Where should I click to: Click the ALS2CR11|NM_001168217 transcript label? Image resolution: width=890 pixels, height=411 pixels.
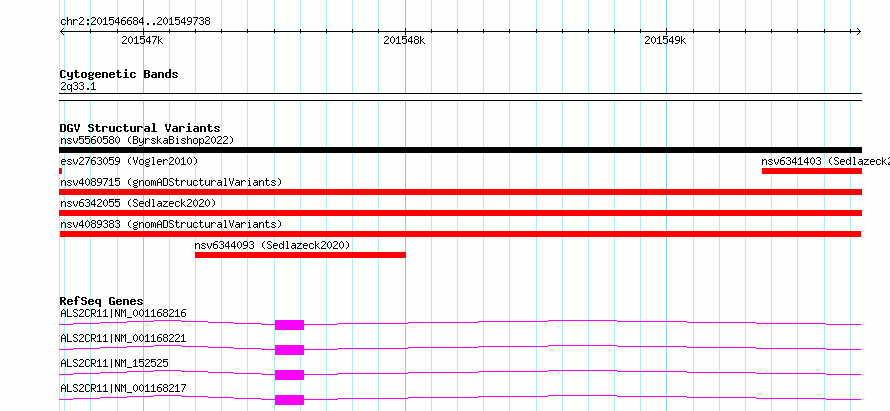(123, 388)
